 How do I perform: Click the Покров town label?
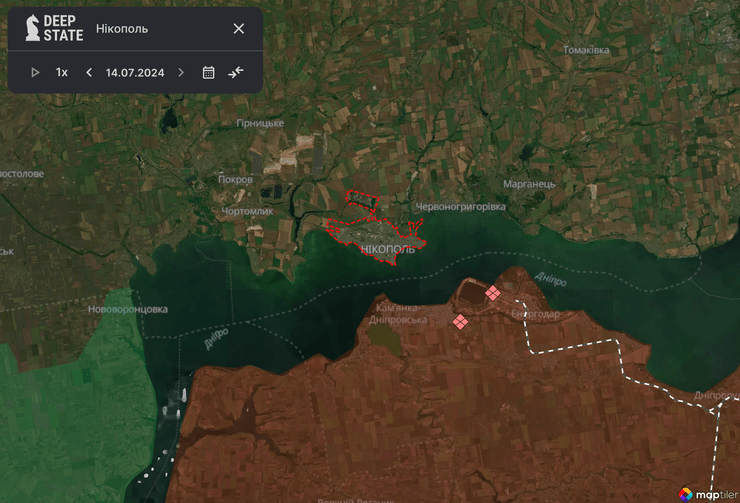(x=236, y=180)
